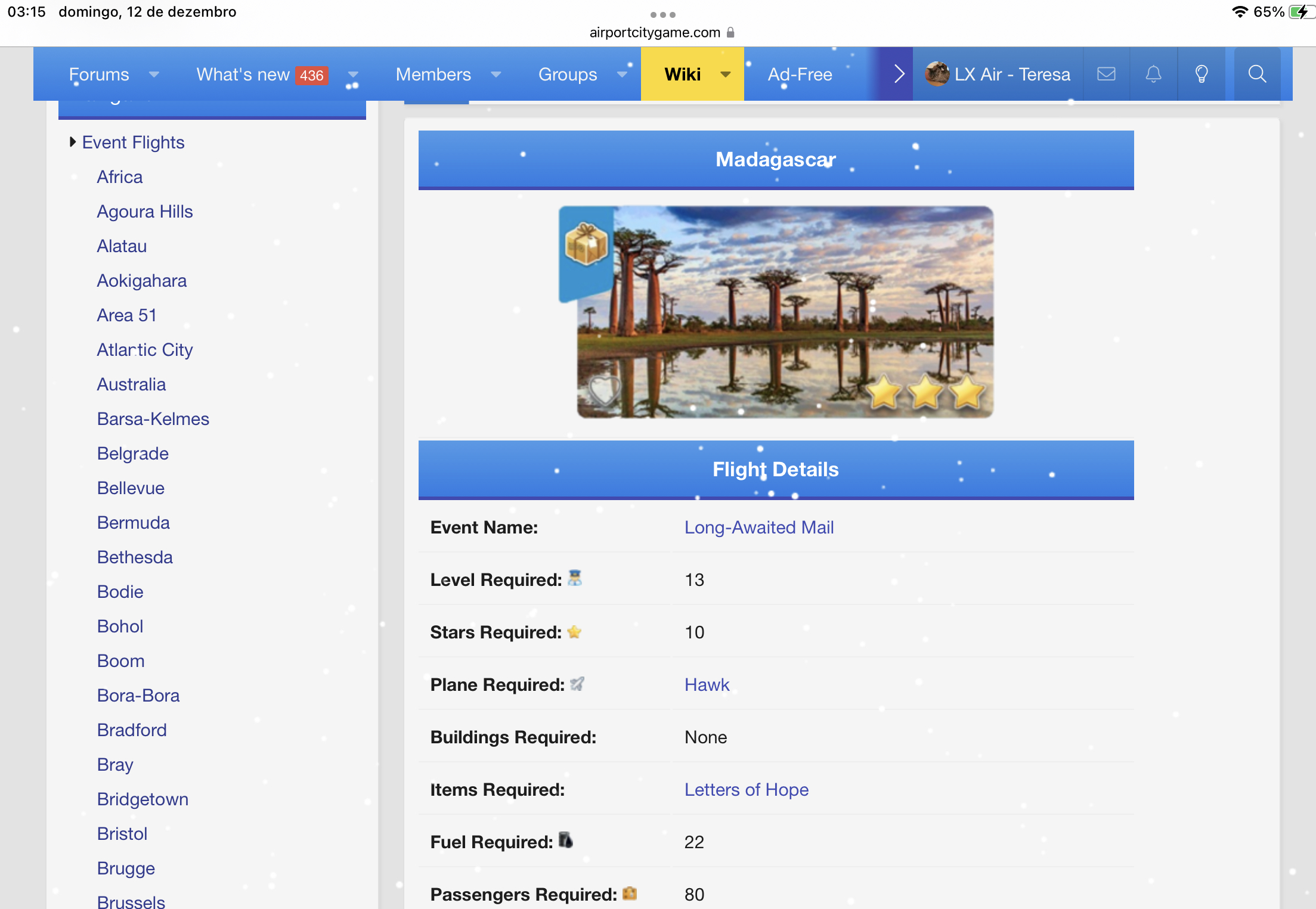
Task: Open the Barsa-Kelmes sidebar link
Action: point(153,419)
